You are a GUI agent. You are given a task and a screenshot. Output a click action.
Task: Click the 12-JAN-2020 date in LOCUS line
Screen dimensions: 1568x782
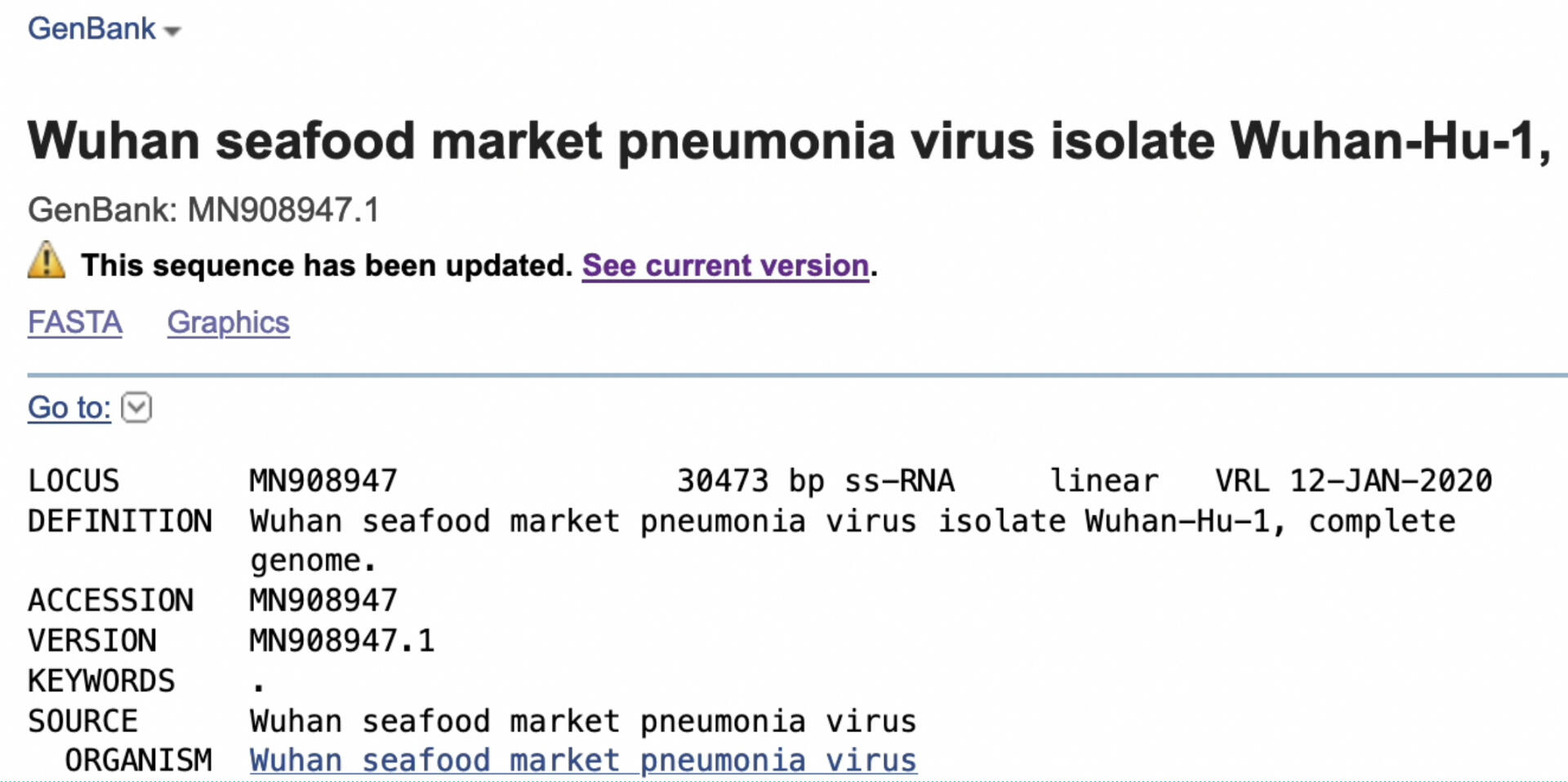[1390, 480]
